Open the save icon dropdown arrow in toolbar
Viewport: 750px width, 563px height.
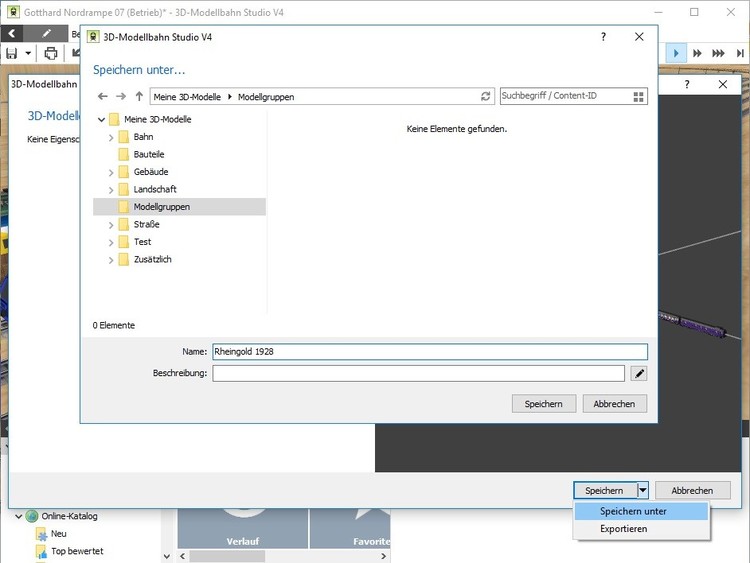coord(28,53)
